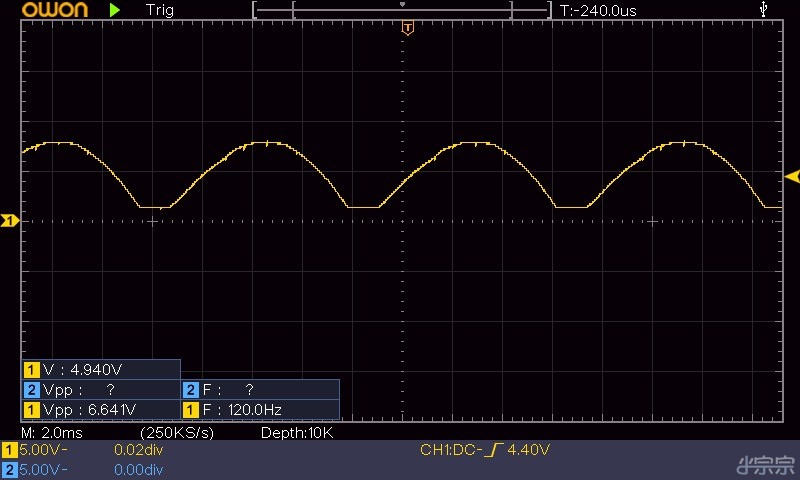Click the 250KS/s sample rate readout

[177, 433]
